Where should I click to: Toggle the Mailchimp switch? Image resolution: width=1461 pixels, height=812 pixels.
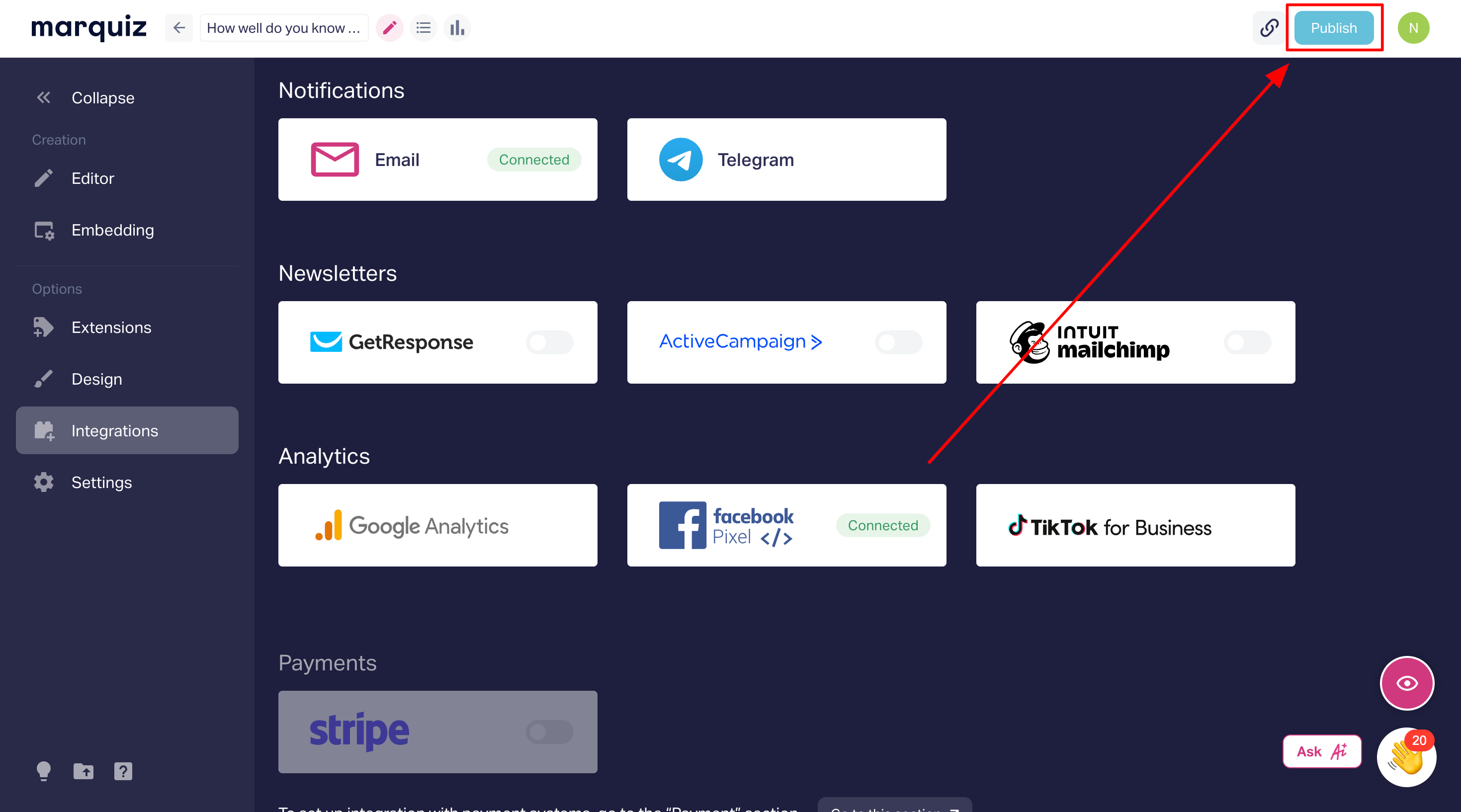pos(1247,342)
